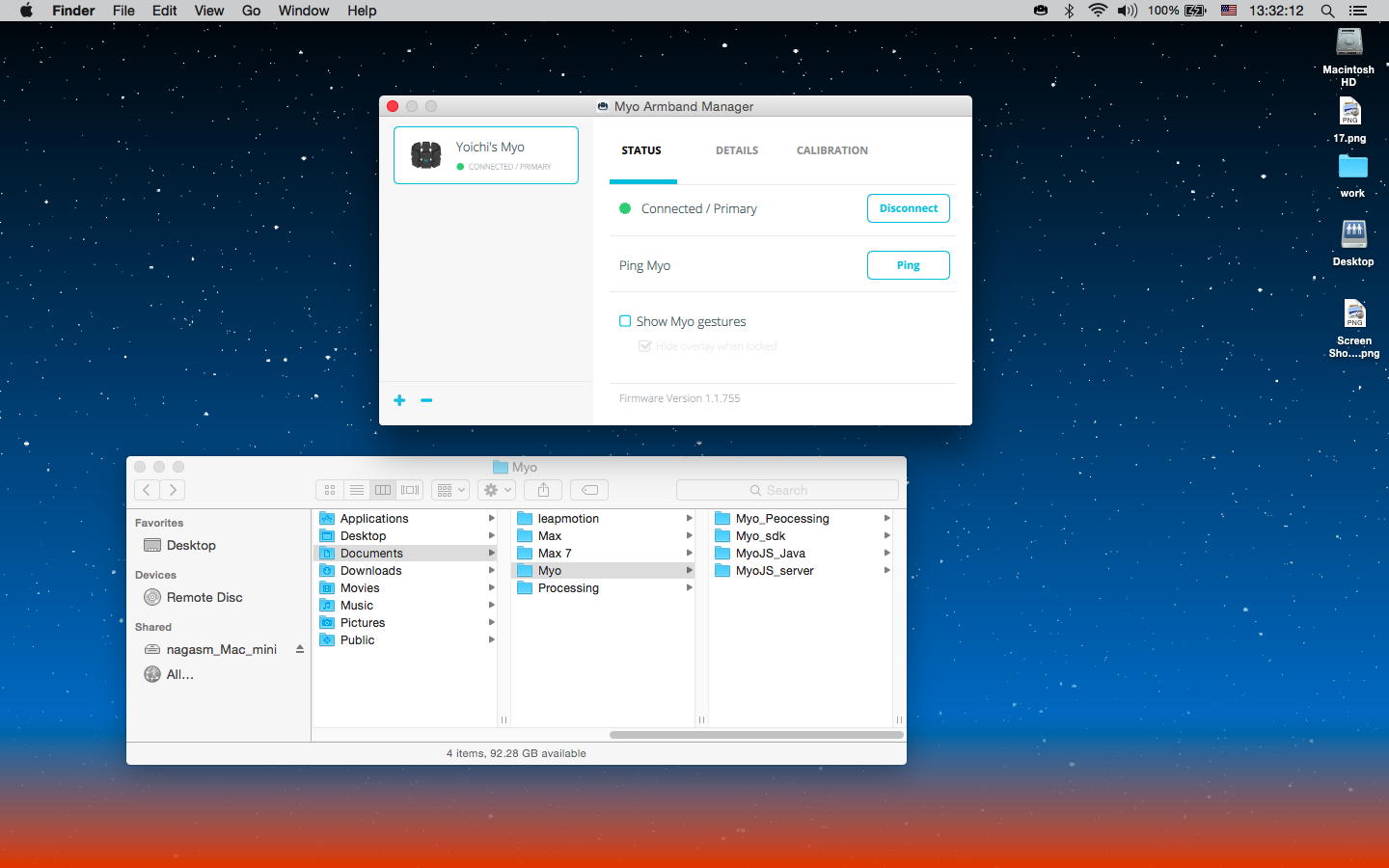
Task: Expand the Processing folder arrow
Action: [x=690, y=588]
